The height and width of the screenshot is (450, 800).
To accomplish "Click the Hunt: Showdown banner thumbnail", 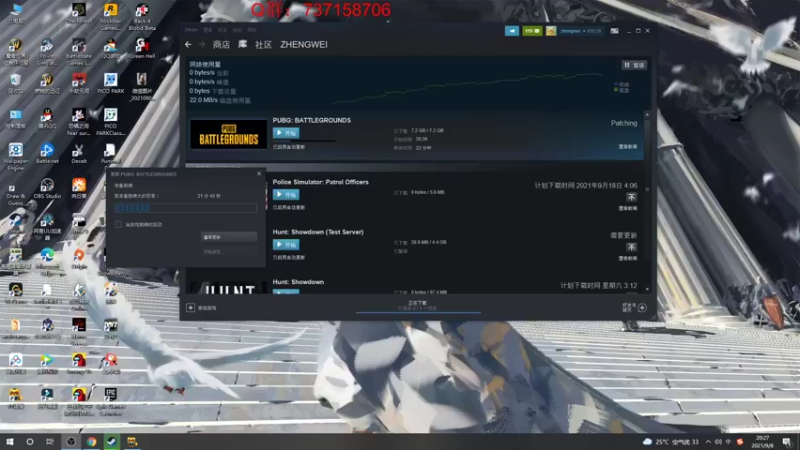I will 229,287.
